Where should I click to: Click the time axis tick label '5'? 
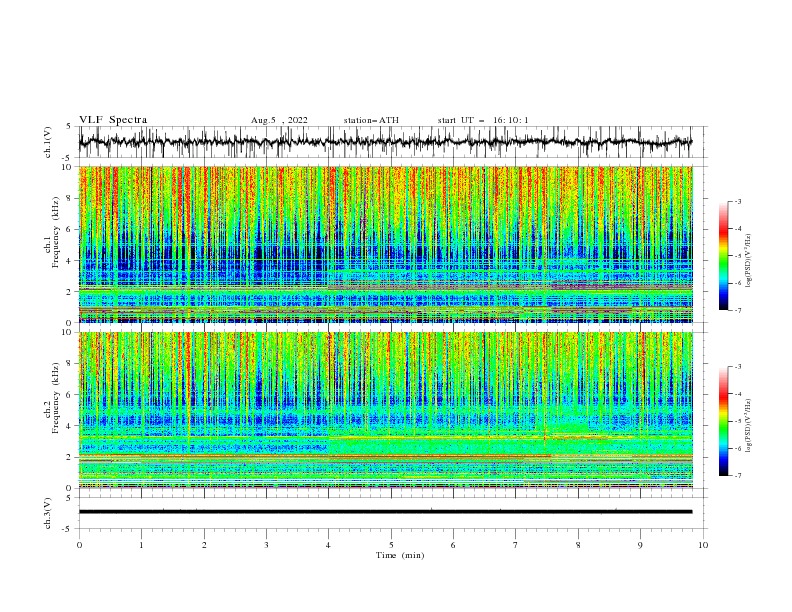click(391, 545)
